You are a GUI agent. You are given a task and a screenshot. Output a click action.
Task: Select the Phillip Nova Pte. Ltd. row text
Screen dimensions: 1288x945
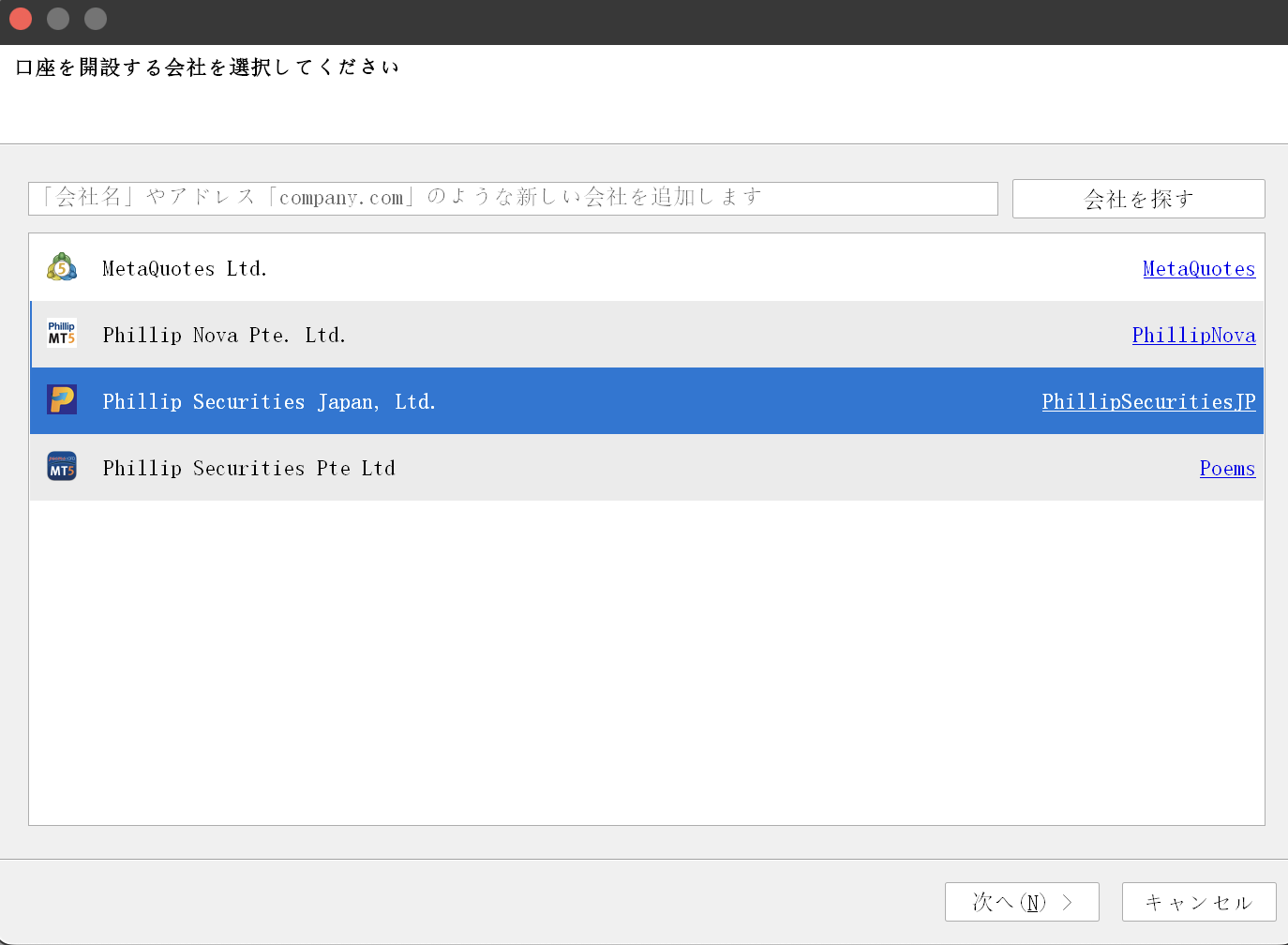click(224, 336)
